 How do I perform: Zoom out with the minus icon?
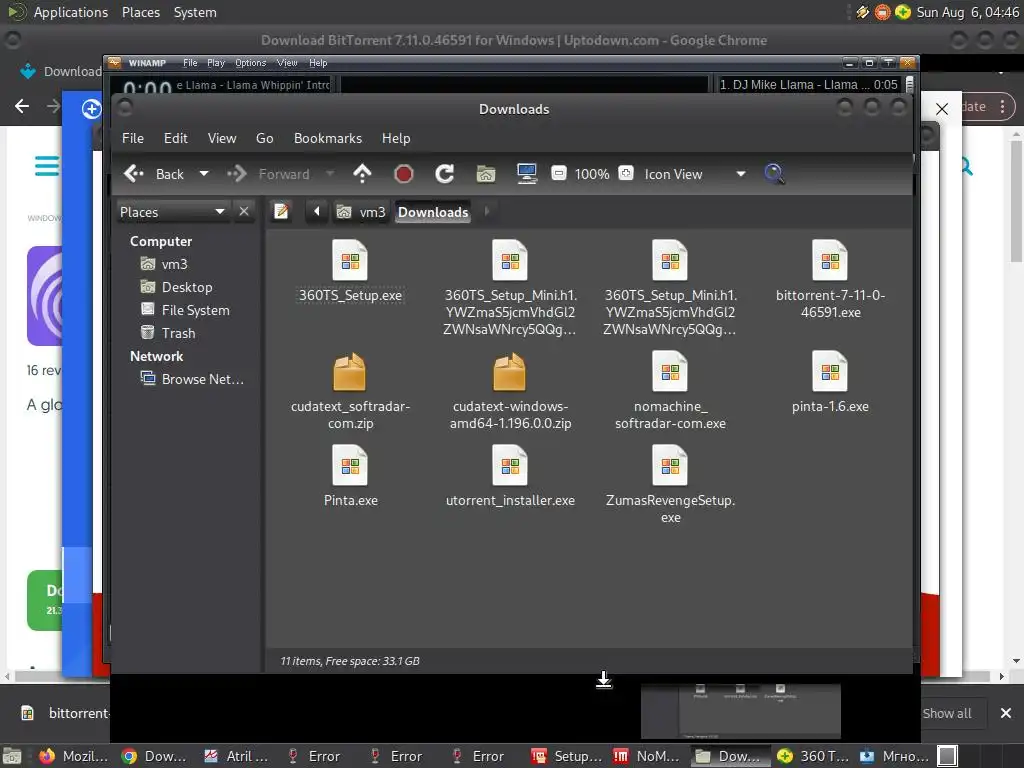[558, 173]
